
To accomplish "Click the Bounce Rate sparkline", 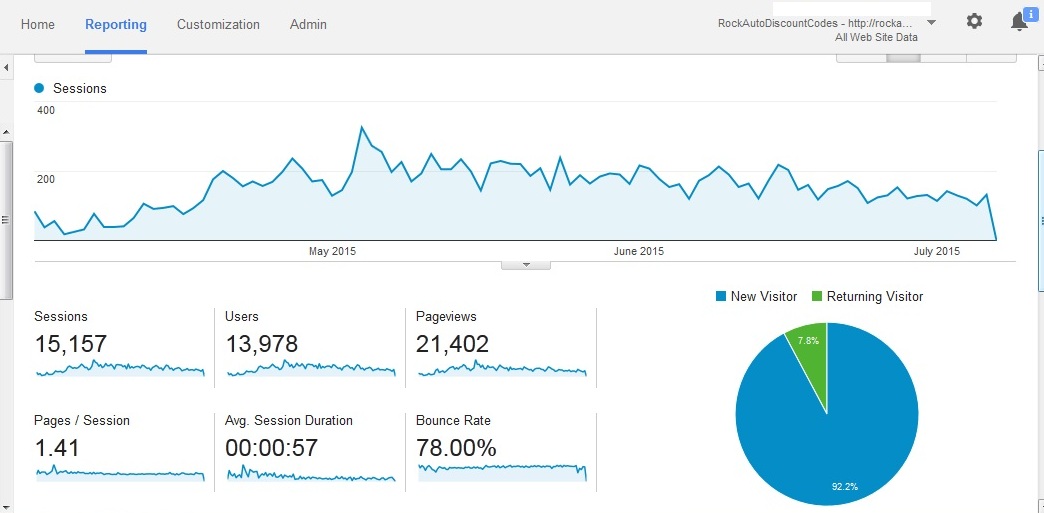I will coord(502,472).
